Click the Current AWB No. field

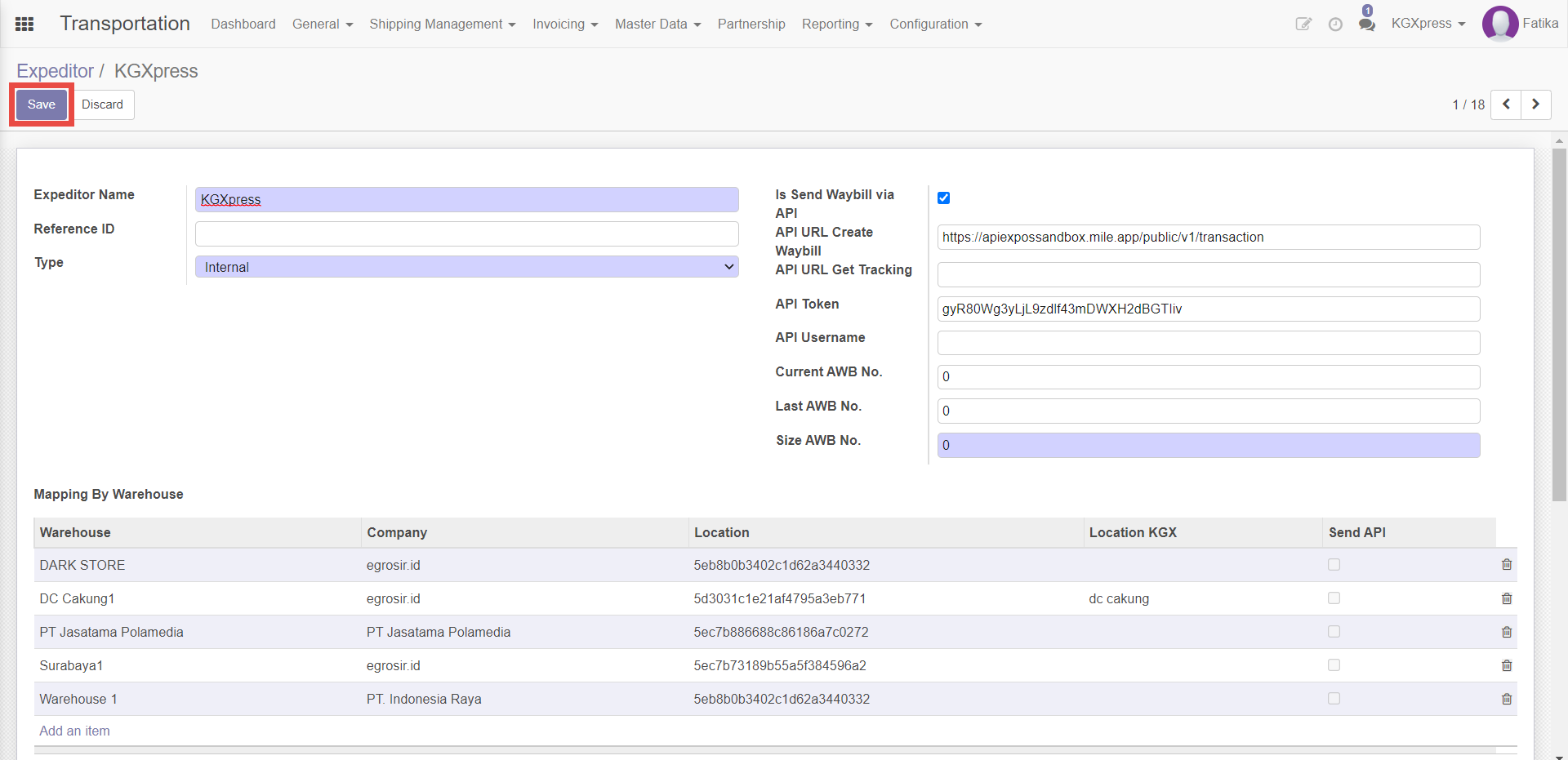(1209, 376)
